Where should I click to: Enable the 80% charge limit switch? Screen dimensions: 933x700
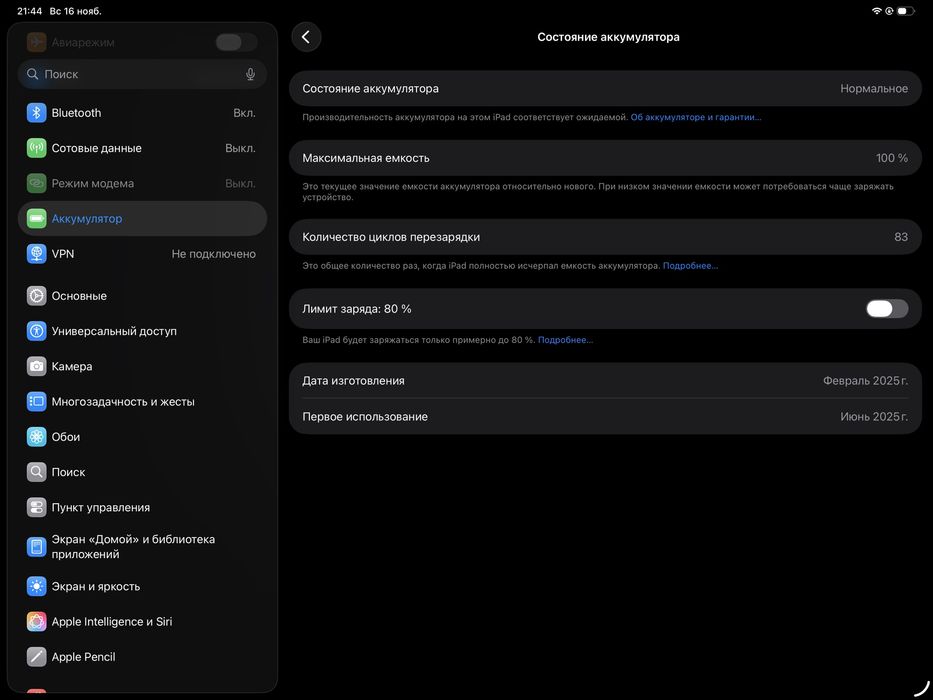[887, 309]
